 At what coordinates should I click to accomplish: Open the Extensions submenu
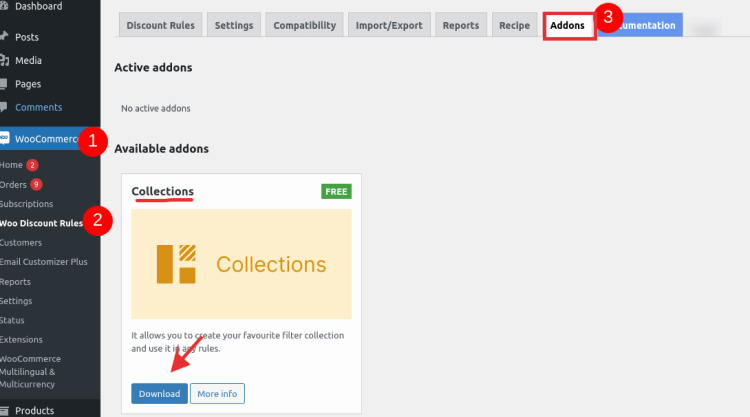pos(21,340)
